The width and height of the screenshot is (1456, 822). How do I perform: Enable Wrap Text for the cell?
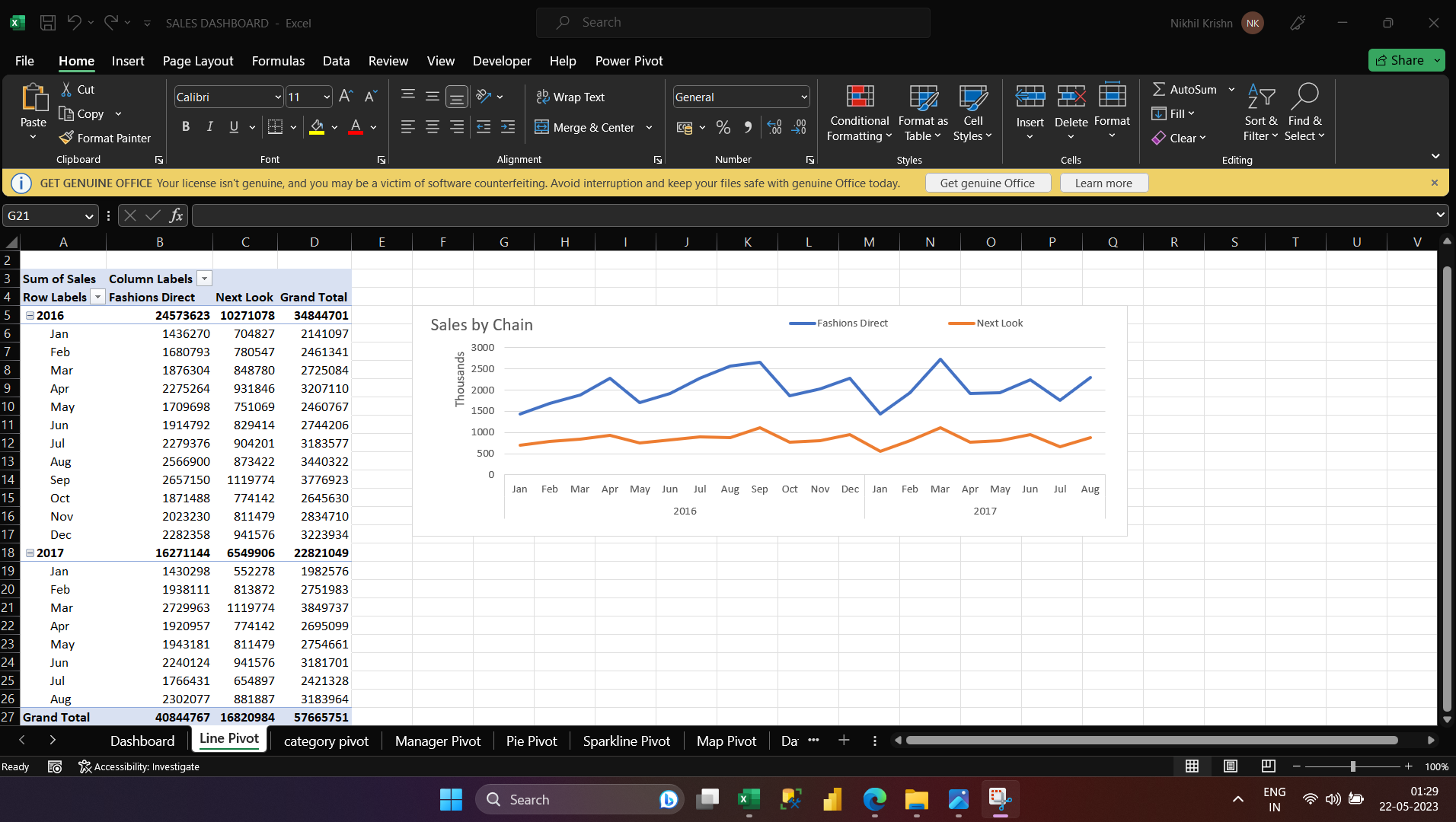[x=571, y=97]
